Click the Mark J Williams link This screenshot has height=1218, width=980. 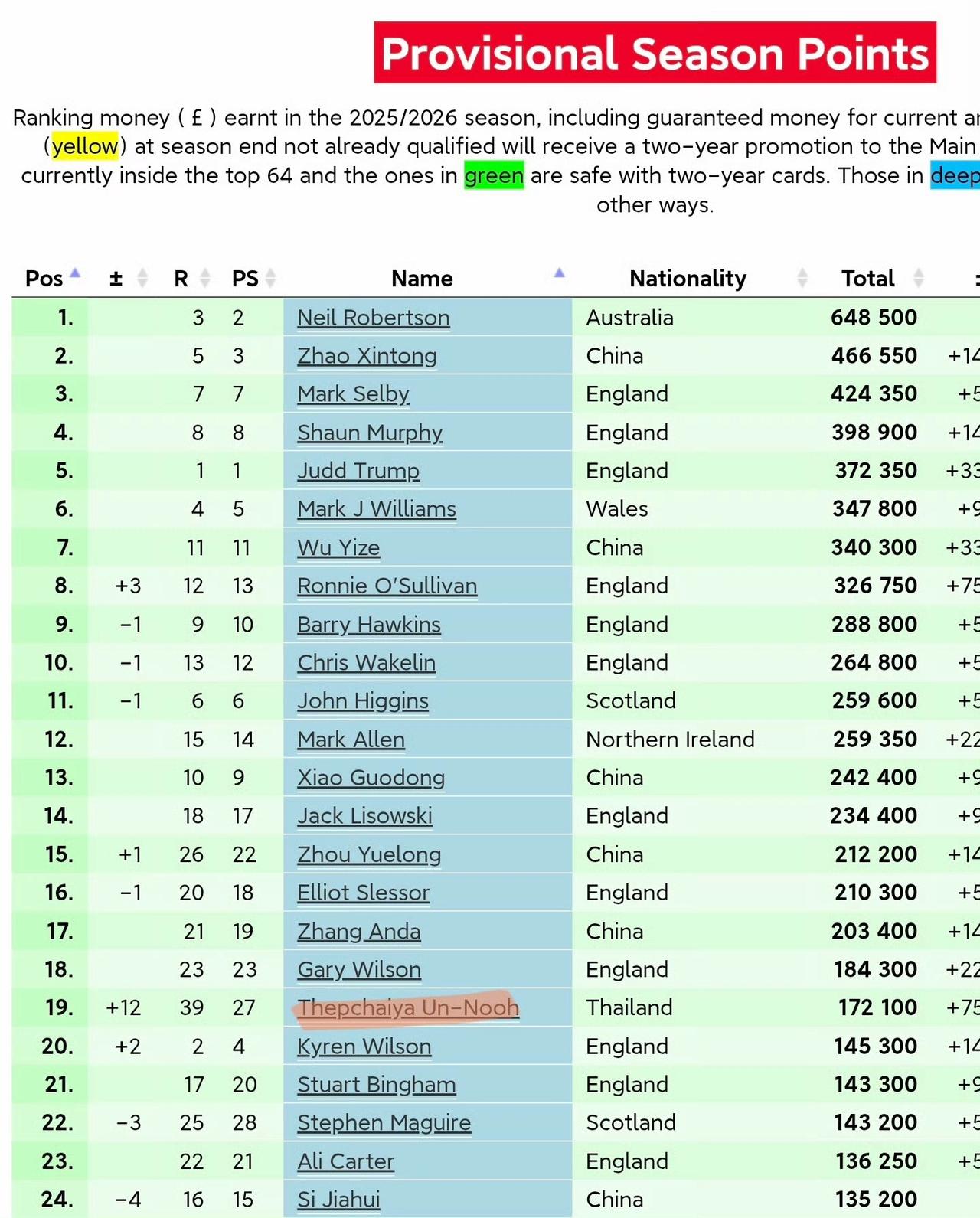[376, 509]
